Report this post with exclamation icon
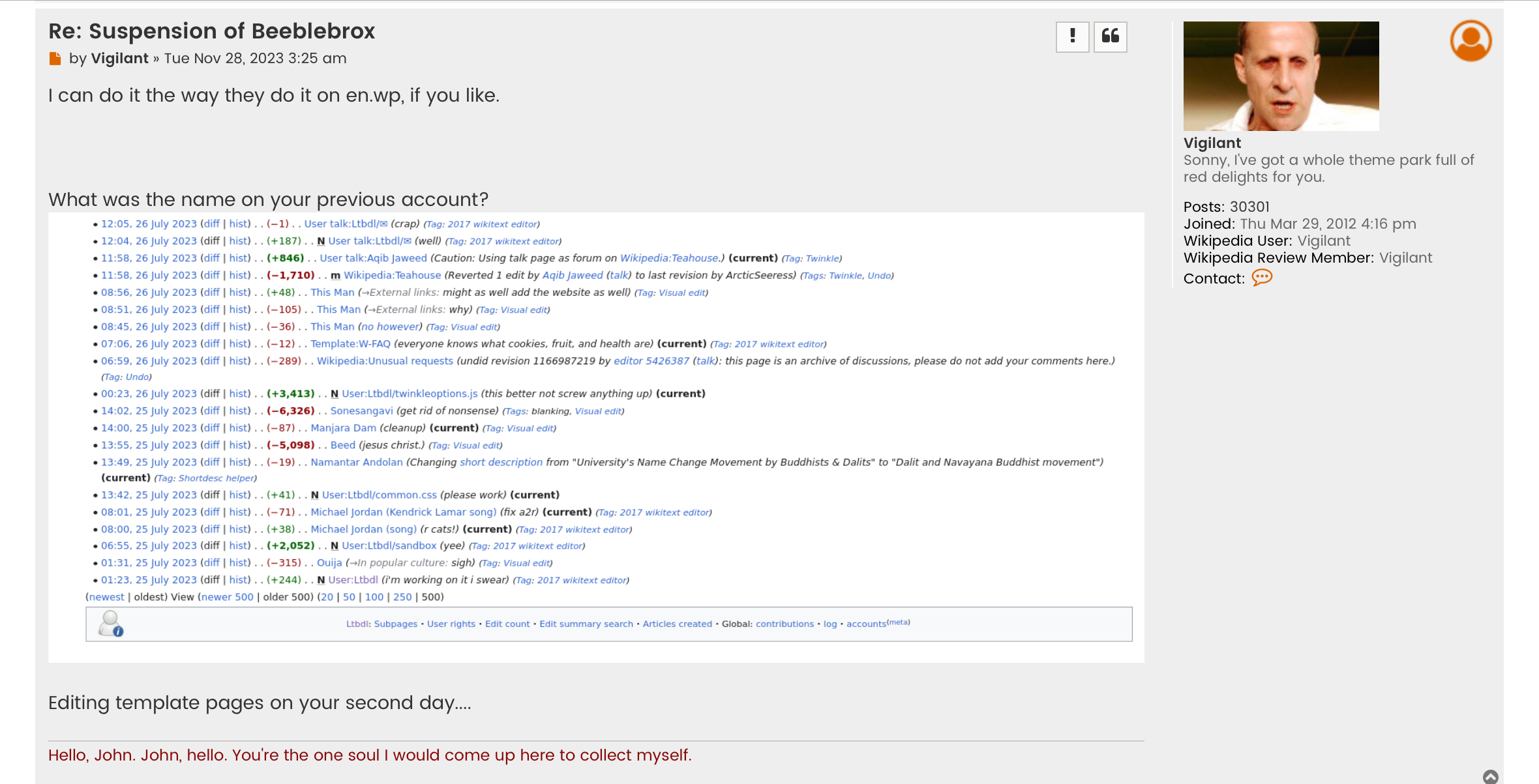The height and width of the screenshot is (784, 1539). [1073, 36]
